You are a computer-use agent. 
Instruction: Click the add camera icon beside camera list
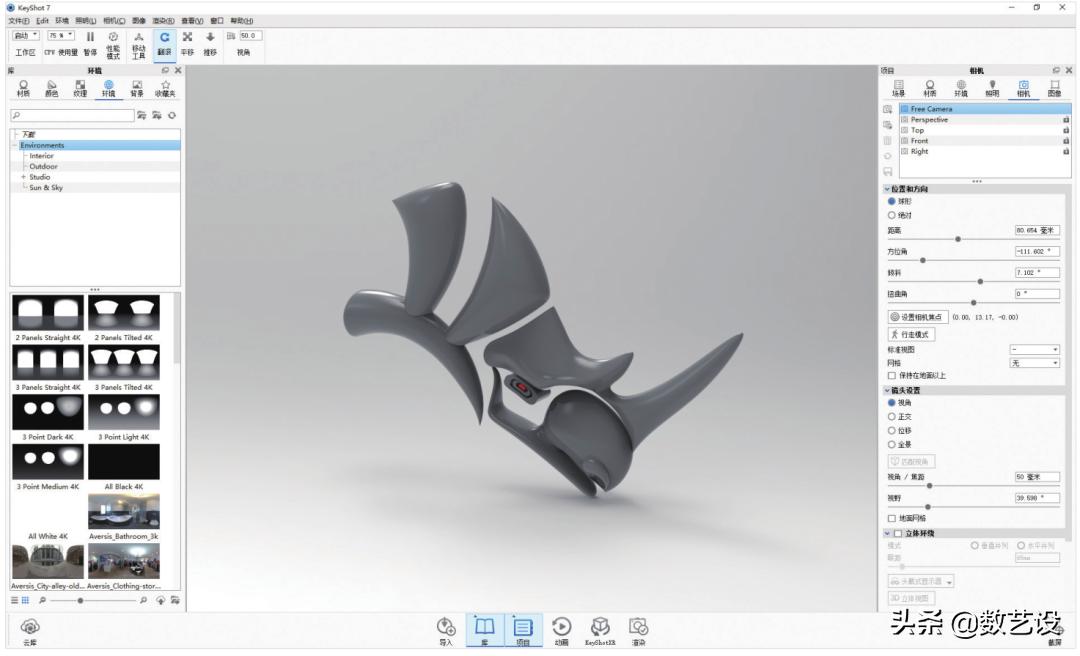click(888, 110)
